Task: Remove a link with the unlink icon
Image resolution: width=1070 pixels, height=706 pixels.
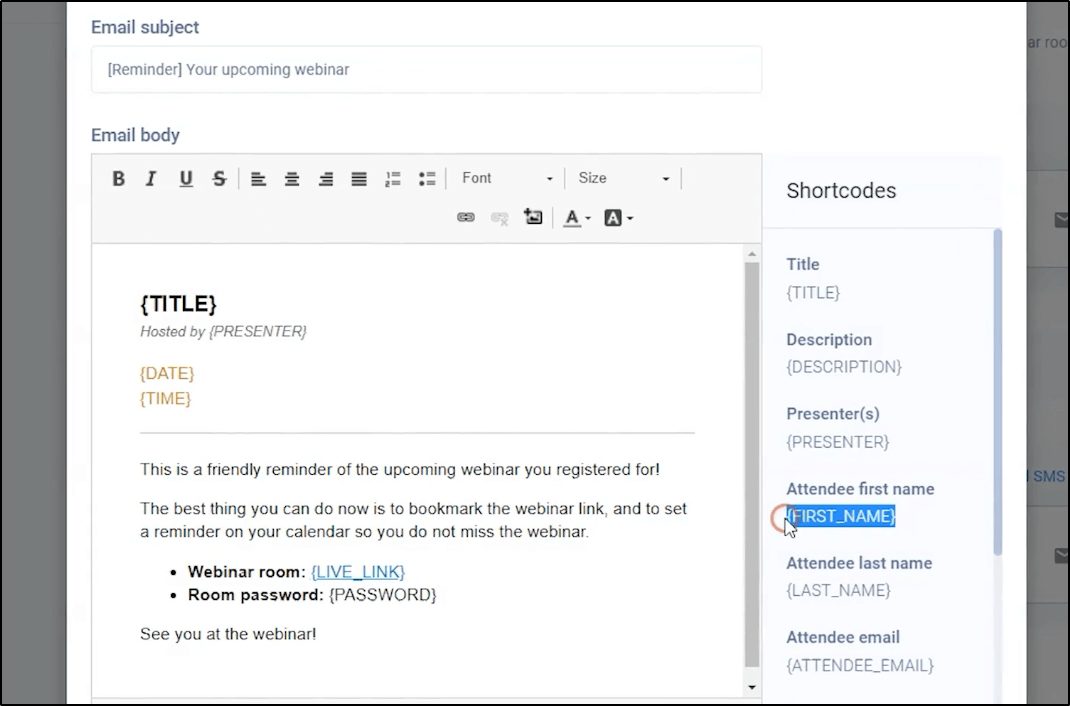Action: (x=499, y=217)
